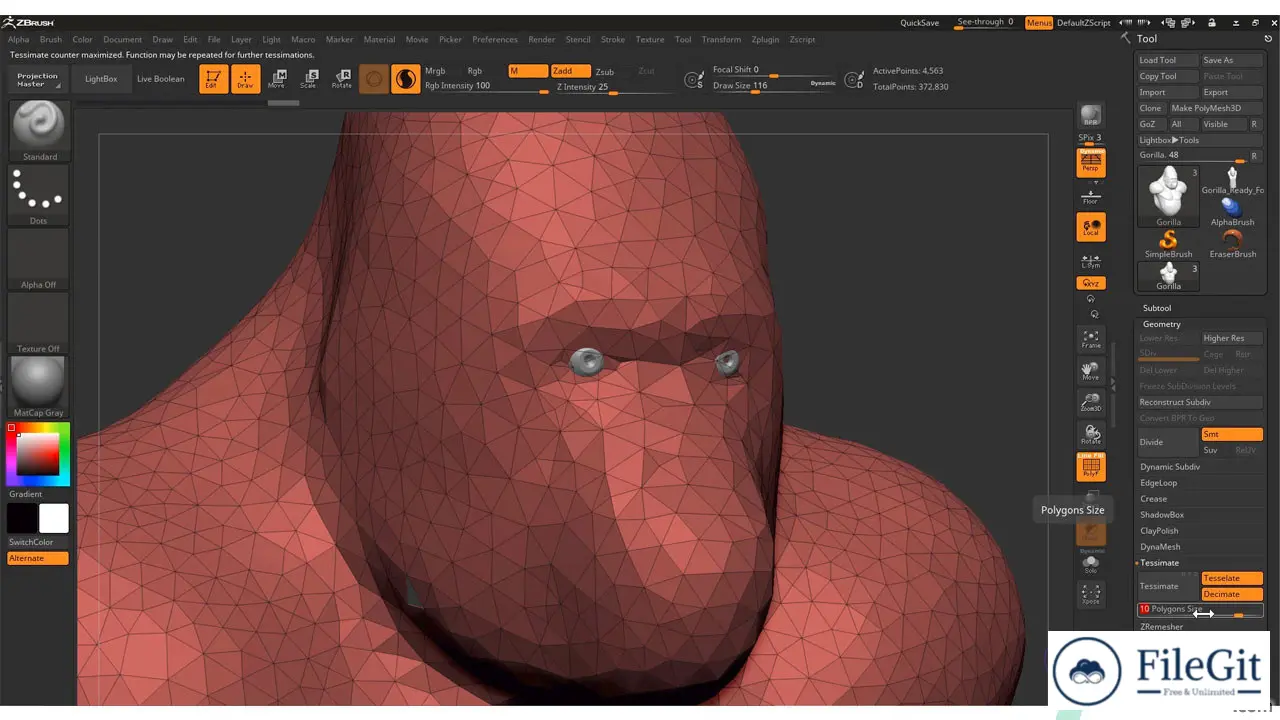The height and width of the screenshot is (720, 1280).
Task: Open the Brush menu
Action: (50, 39)
